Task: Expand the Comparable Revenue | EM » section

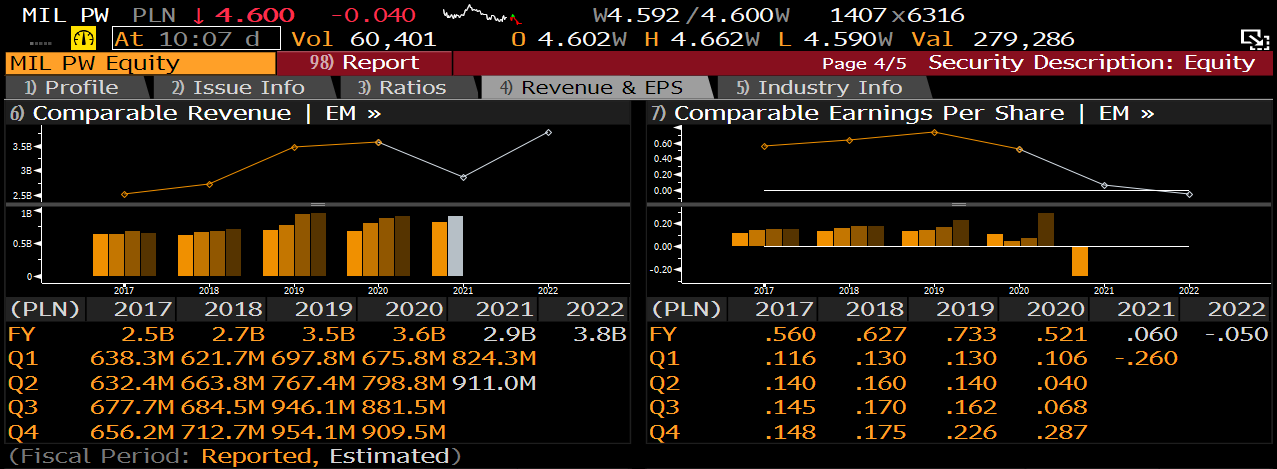Action: pyautogui.click(x=195, y=113)
